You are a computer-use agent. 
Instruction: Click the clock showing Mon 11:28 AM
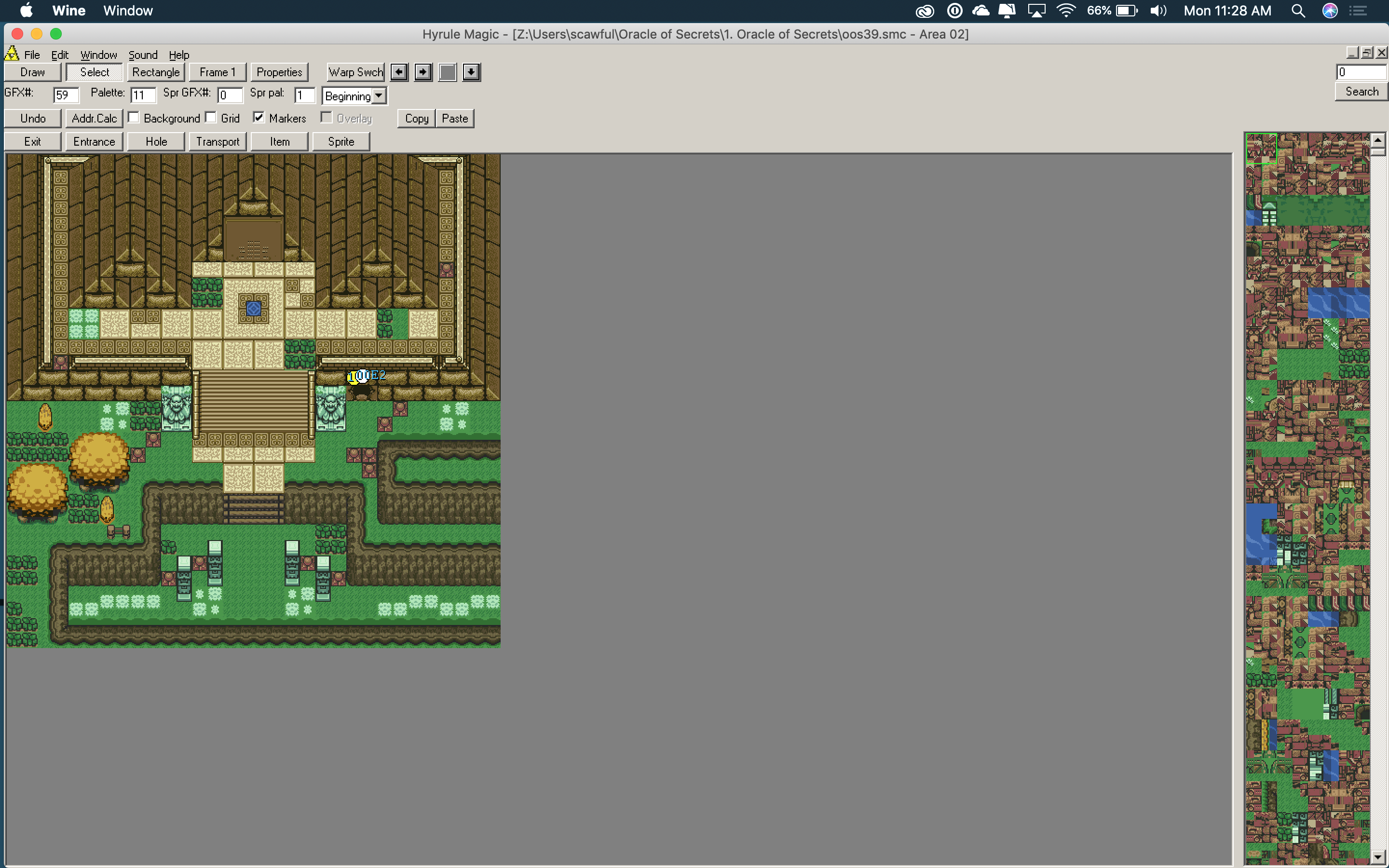(1227, 11)
